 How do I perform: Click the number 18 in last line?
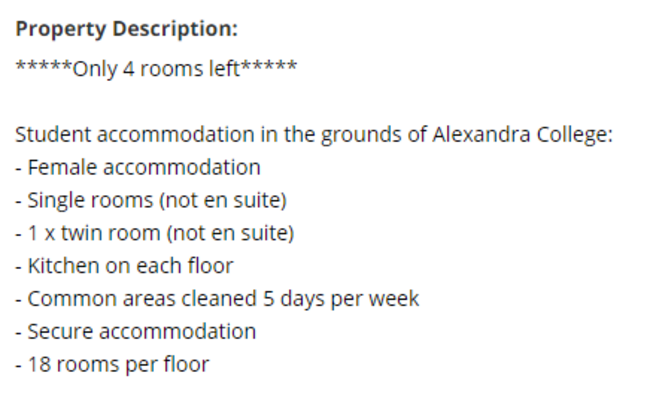39,365
